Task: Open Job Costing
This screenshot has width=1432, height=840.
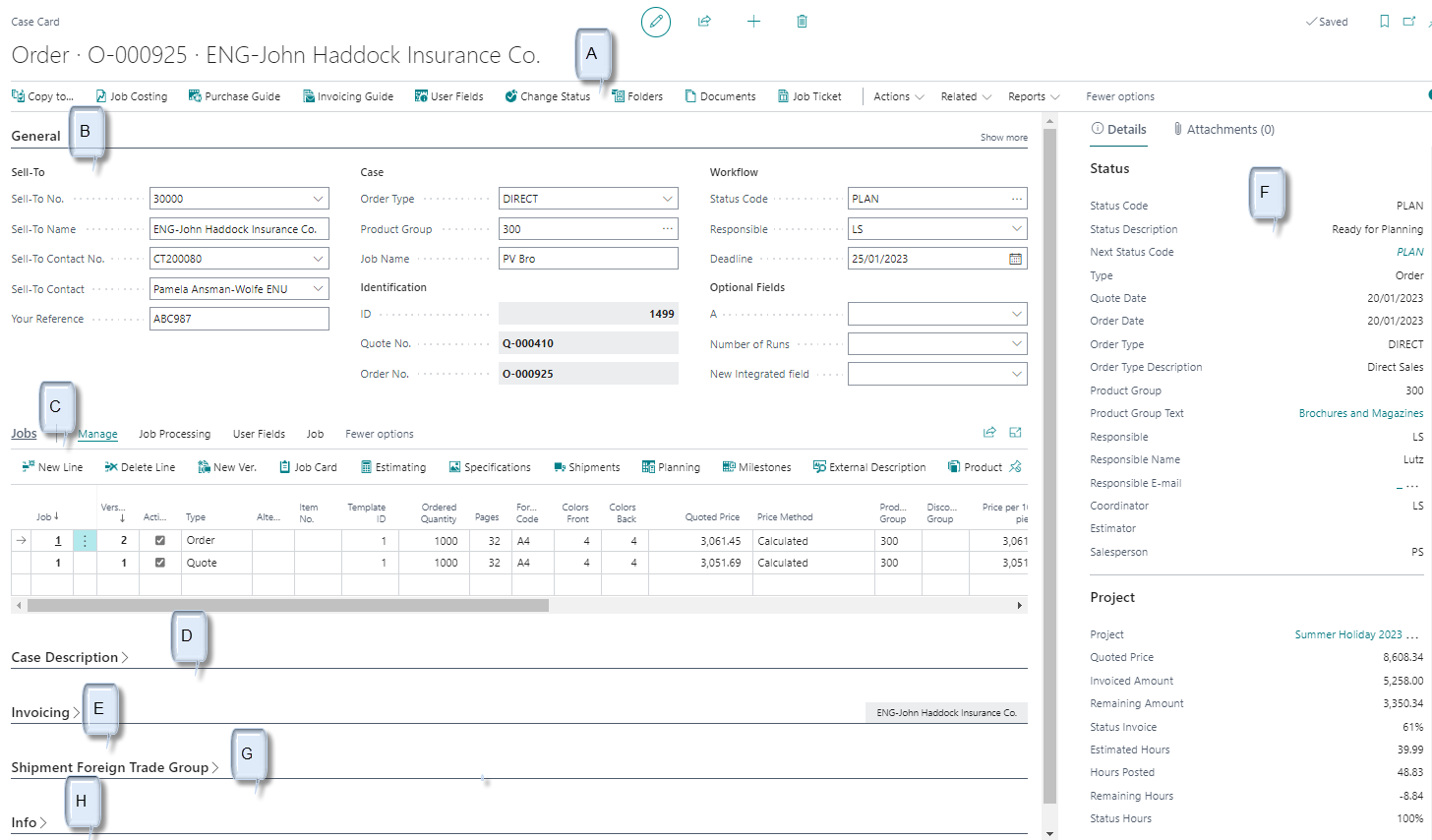Action: tap(131, 96)
